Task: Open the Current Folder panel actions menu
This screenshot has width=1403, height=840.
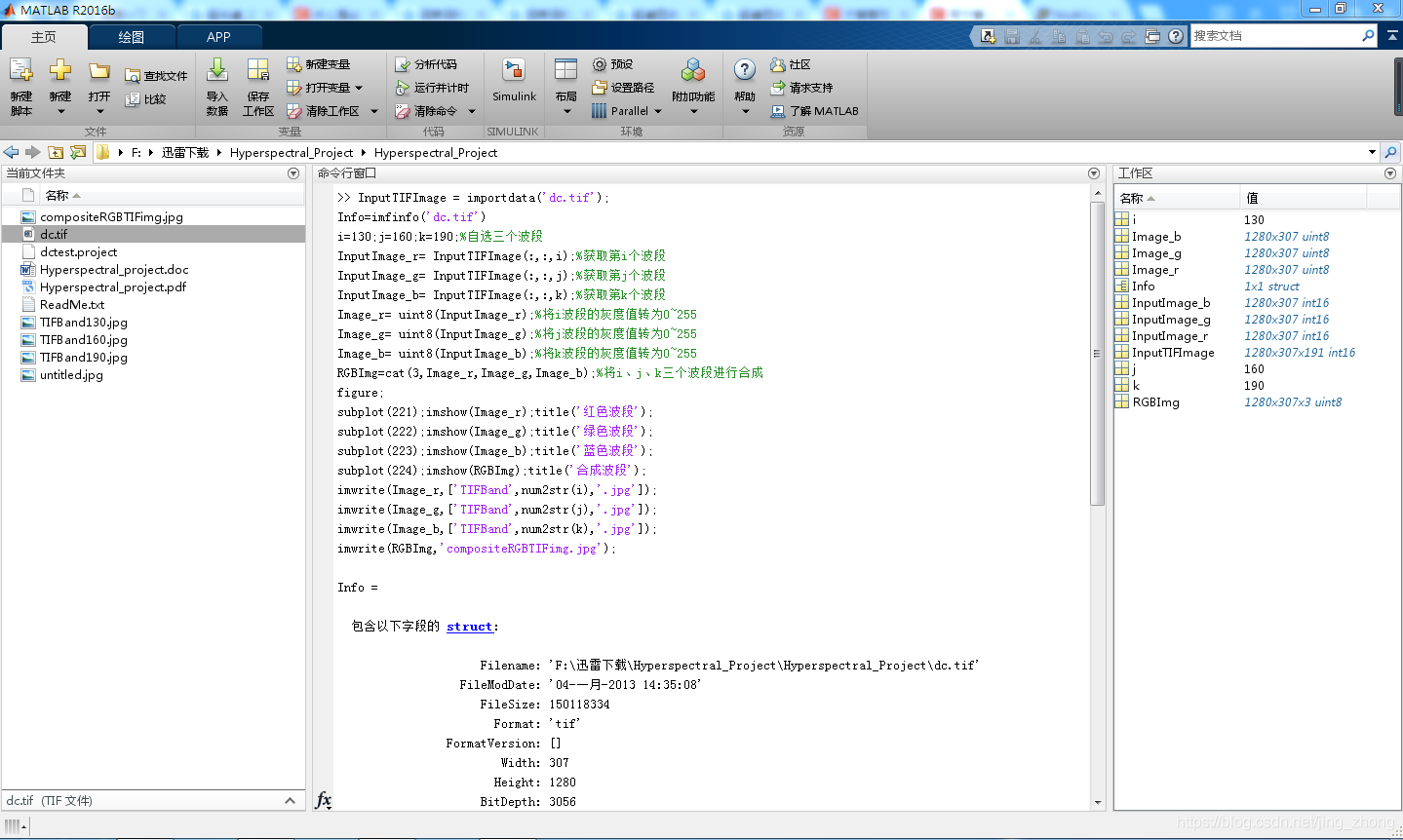Action: [293, 173]
